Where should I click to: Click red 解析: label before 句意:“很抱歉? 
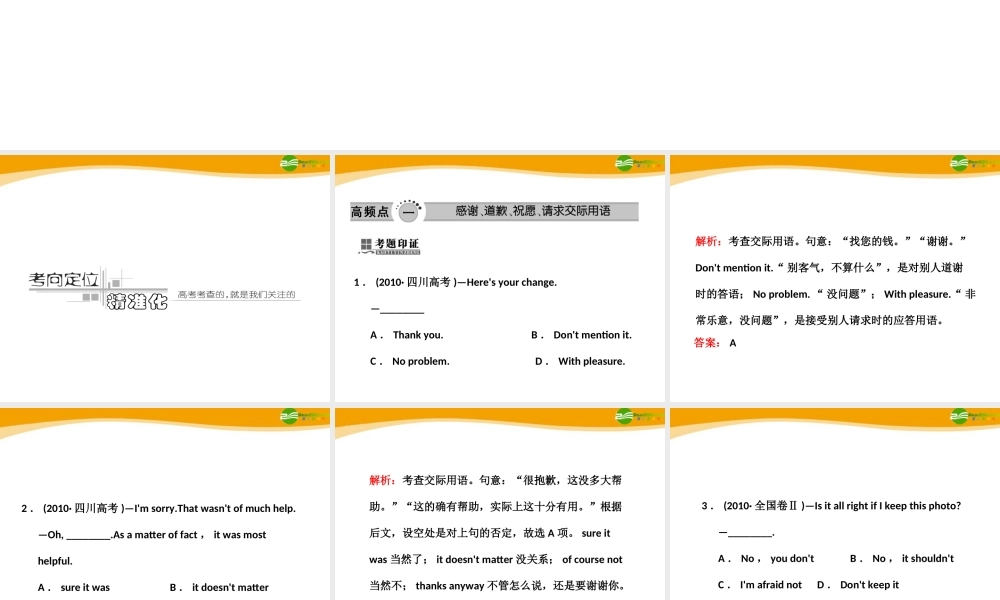coord(383,480)
